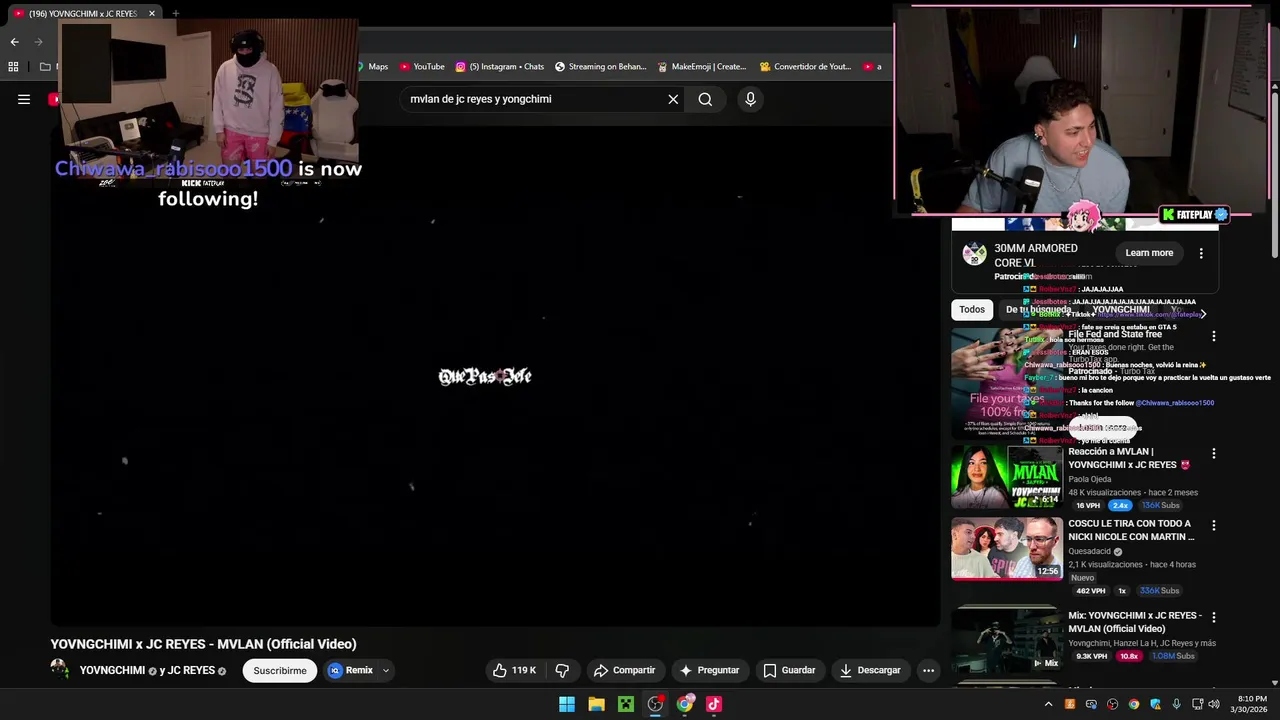Open the Mix YOVNGCHIMI playlist thumbnail
The image size is (1280, 720).
coord(1007,640)
